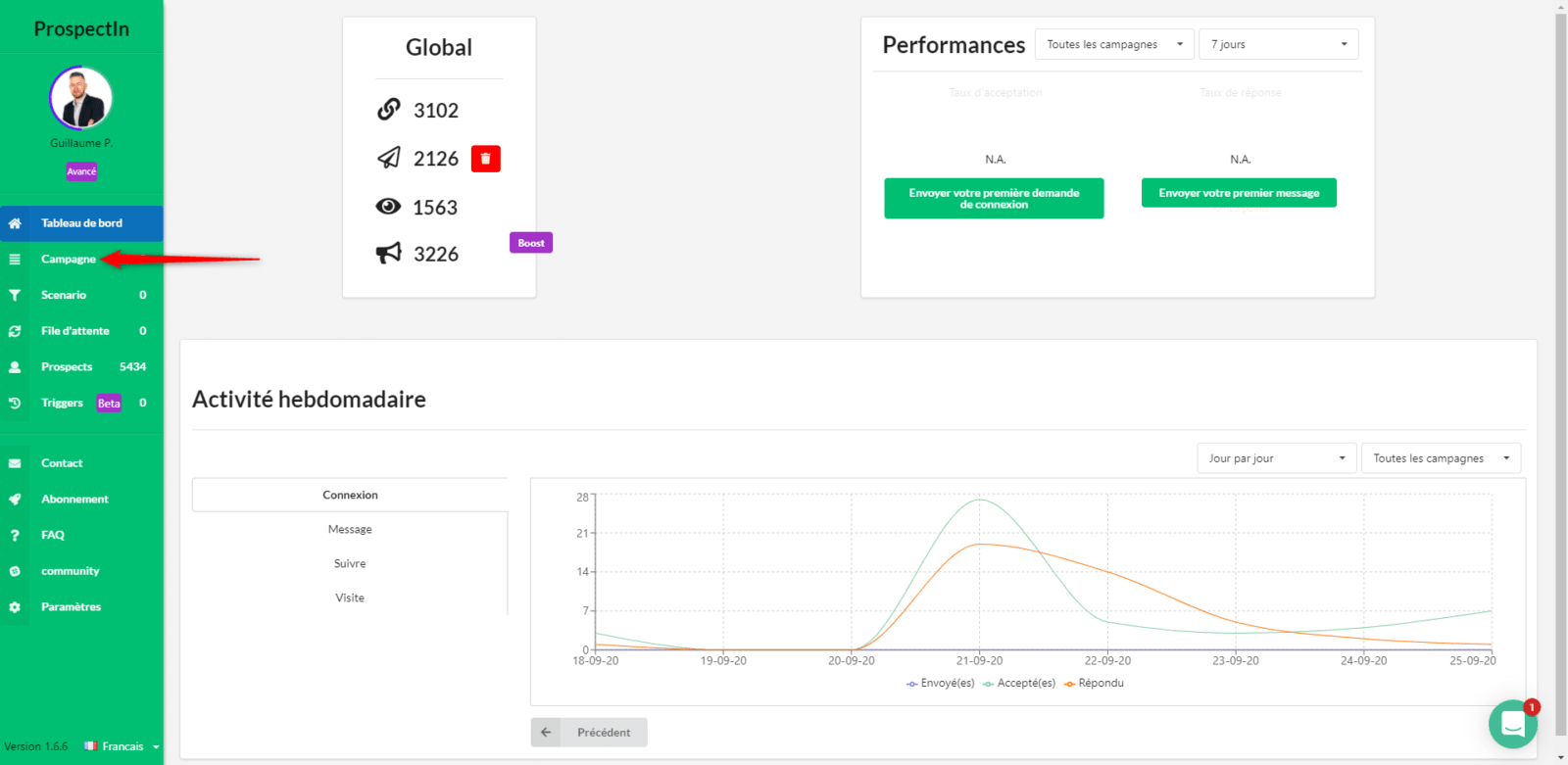The height and width of the screenshot is (765, 1568).
Task: Click the funnel icon beside Scenario
Action: tap(15, 295)
